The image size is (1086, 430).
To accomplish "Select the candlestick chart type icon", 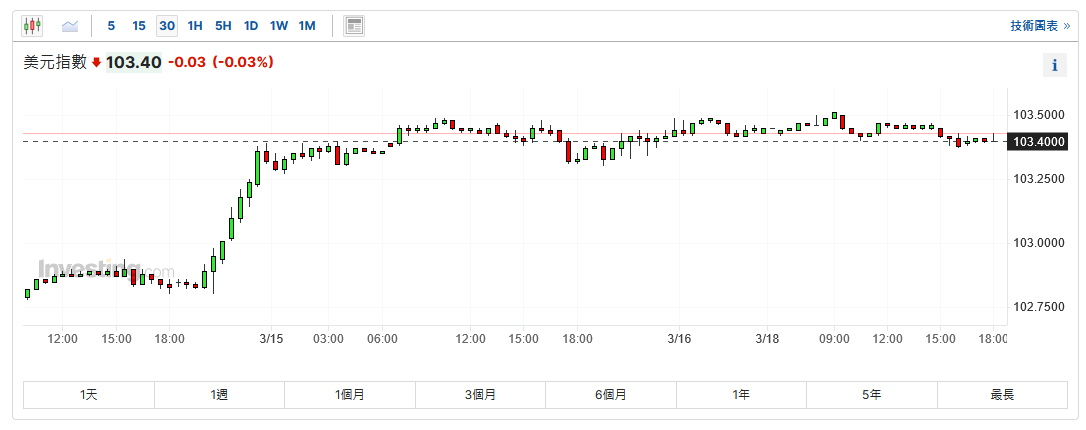I will [x=33, y=26].
